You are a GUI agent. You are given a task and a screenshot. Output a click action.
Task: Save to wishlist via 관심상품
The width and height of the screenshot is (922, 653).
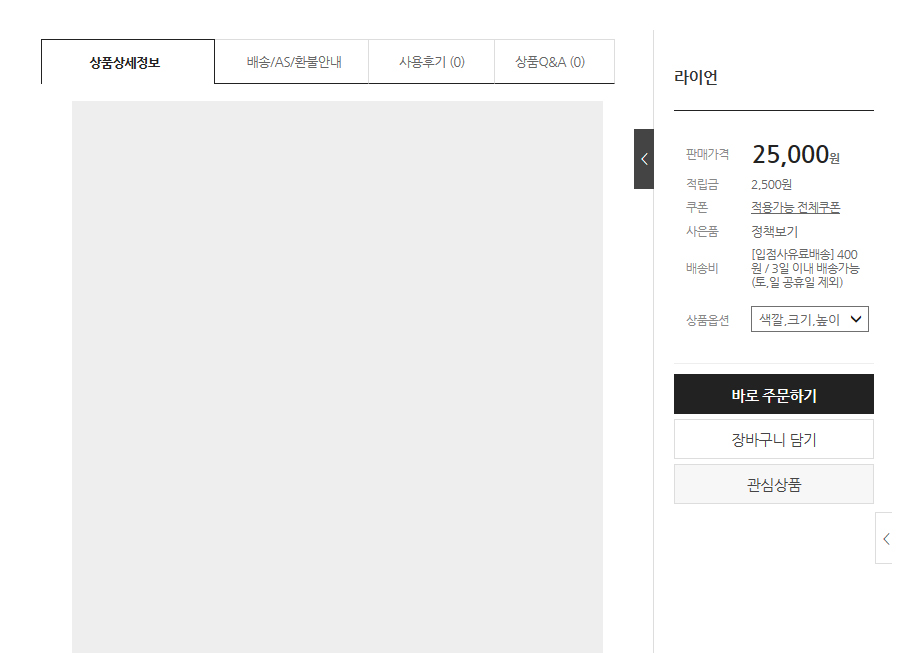(x=773, y=485)
